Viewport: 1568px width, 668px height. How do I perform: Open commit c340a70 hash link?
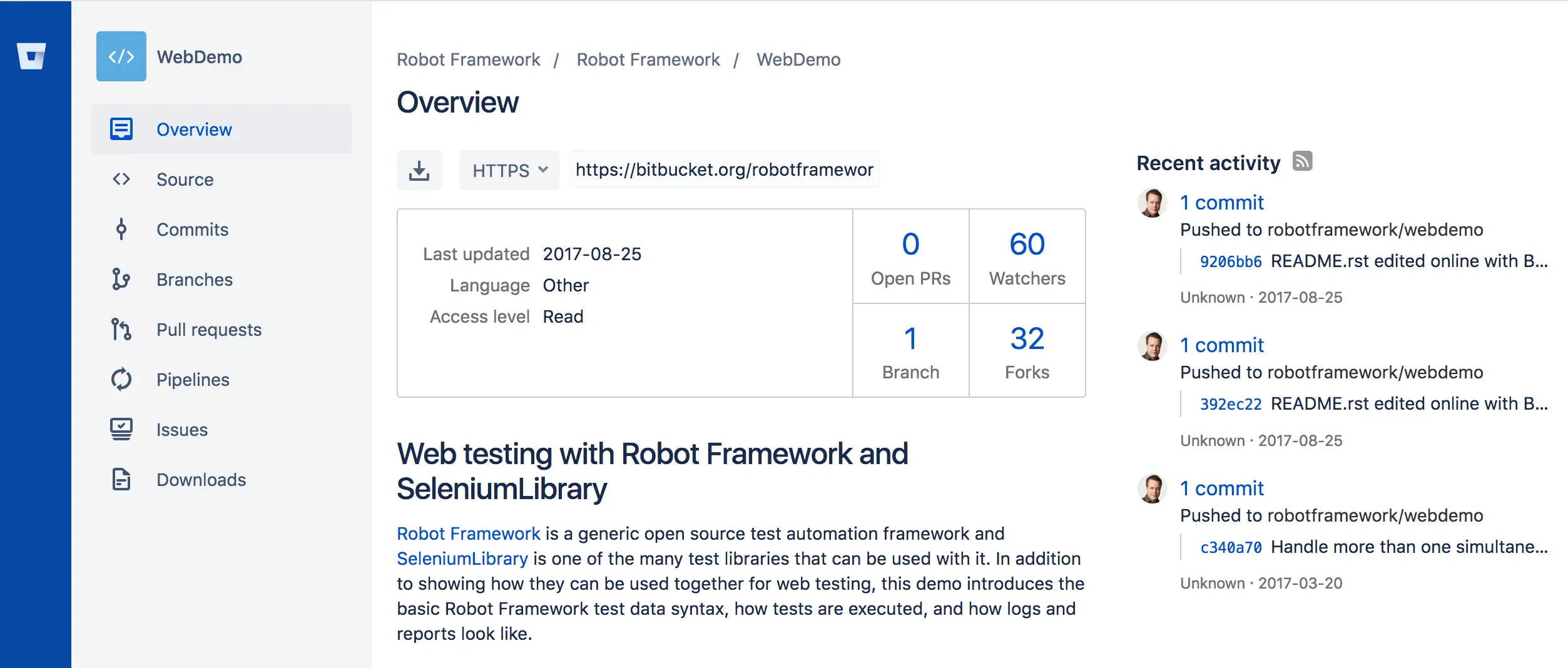(1230, 547)
